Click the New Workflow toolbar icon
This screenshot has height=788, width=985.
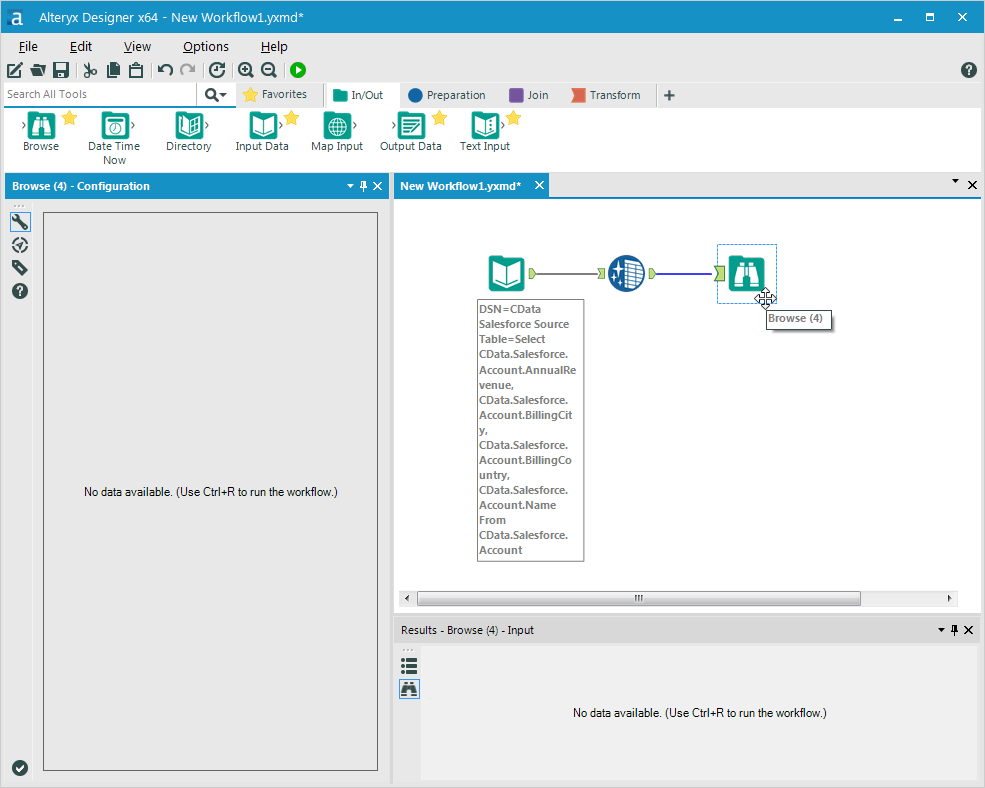[x=14, y=70]
